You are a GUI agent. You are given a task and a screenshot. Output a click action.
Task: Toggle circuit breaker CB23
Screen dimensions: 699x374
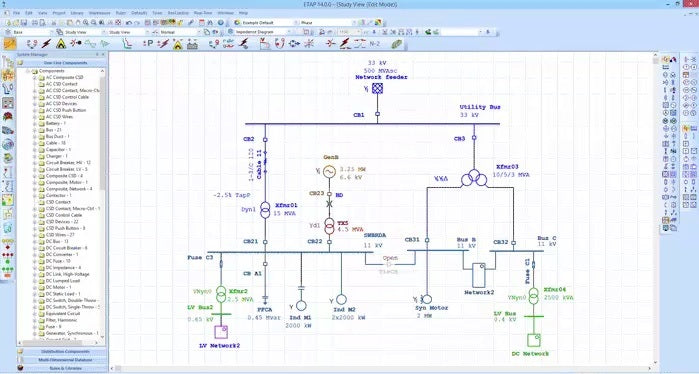(x=329, y=194)
